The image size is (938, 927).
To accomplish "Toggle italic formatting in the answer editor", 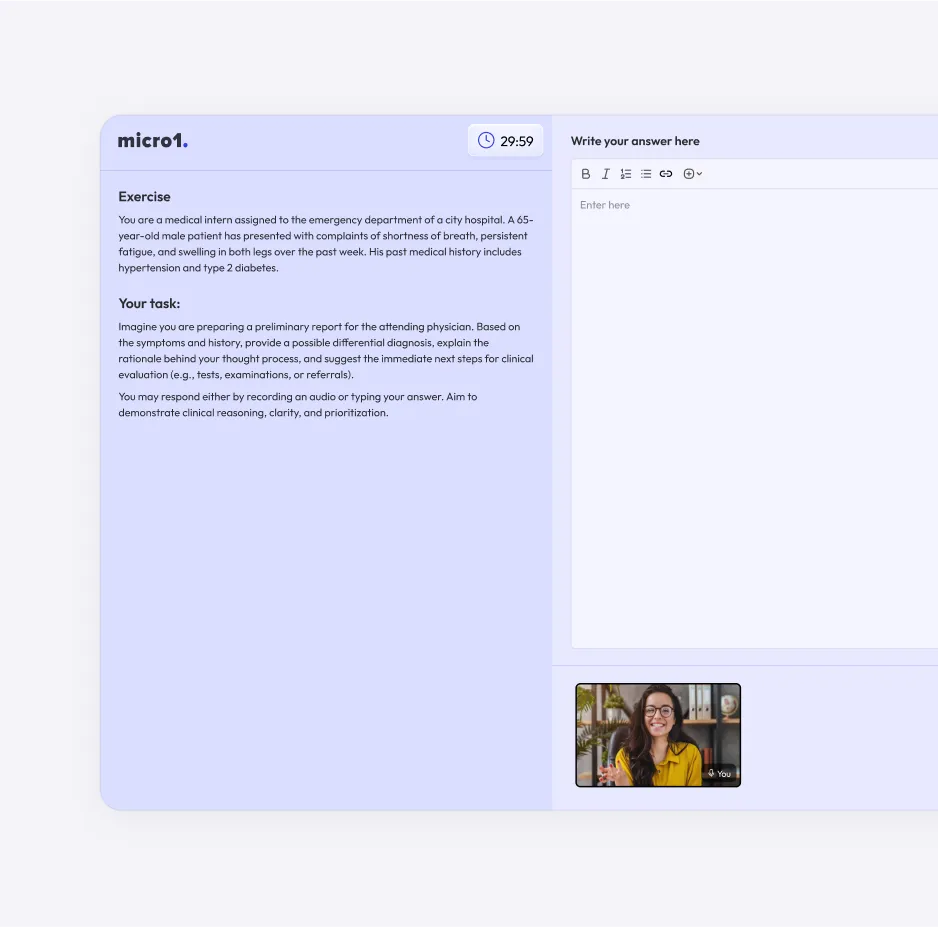I will [605, 174].
